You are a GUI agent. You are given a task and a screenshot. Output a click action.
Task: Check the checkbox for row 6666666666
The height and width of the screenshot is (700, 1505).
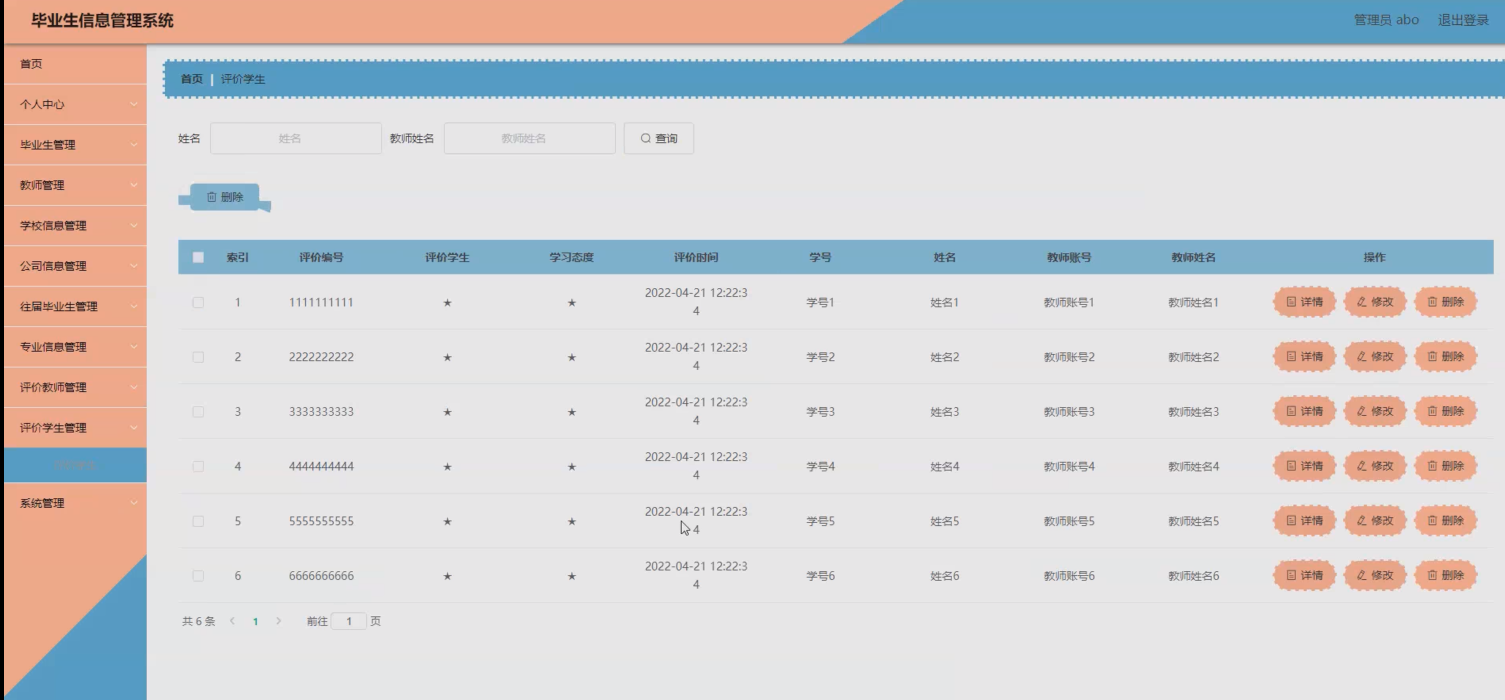pos(198,575)
